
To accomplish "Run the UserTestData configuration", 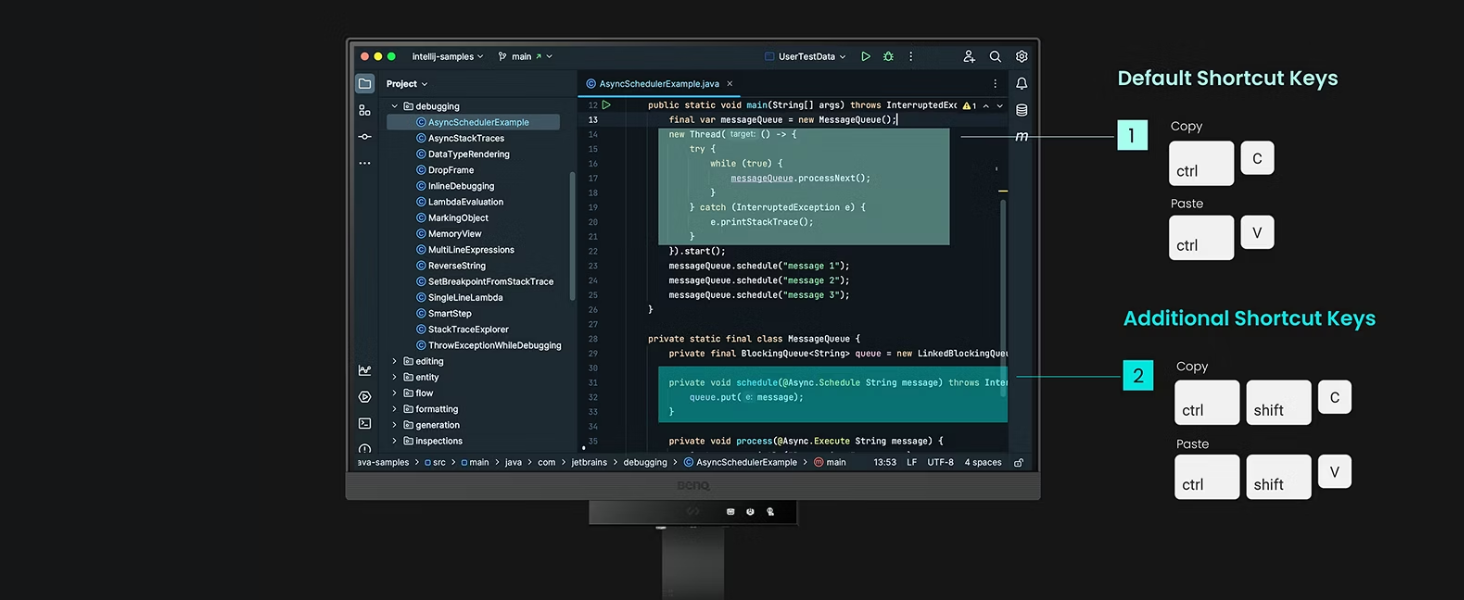I will click(866, 57).
